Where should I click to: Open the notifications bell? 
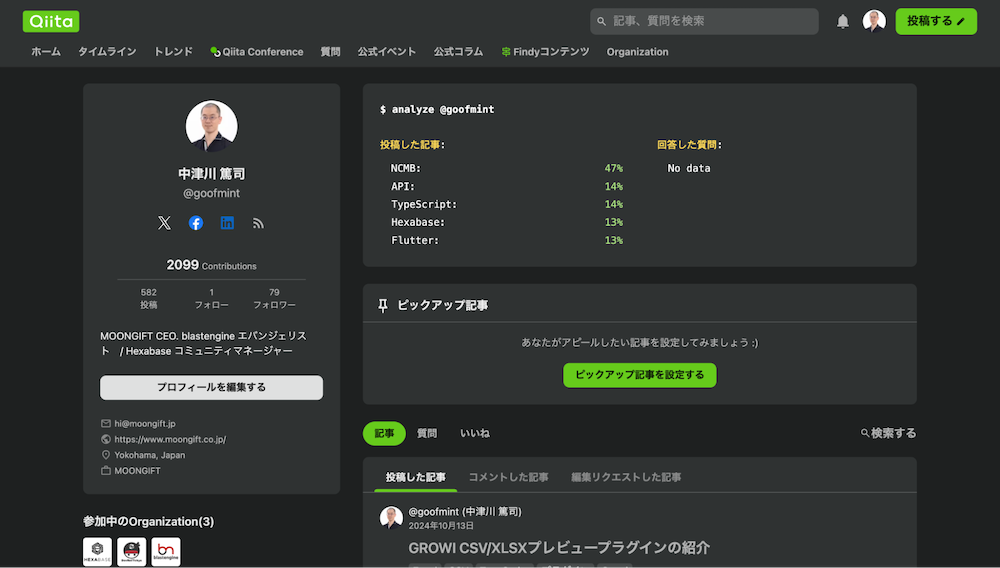tap(842, 22)
